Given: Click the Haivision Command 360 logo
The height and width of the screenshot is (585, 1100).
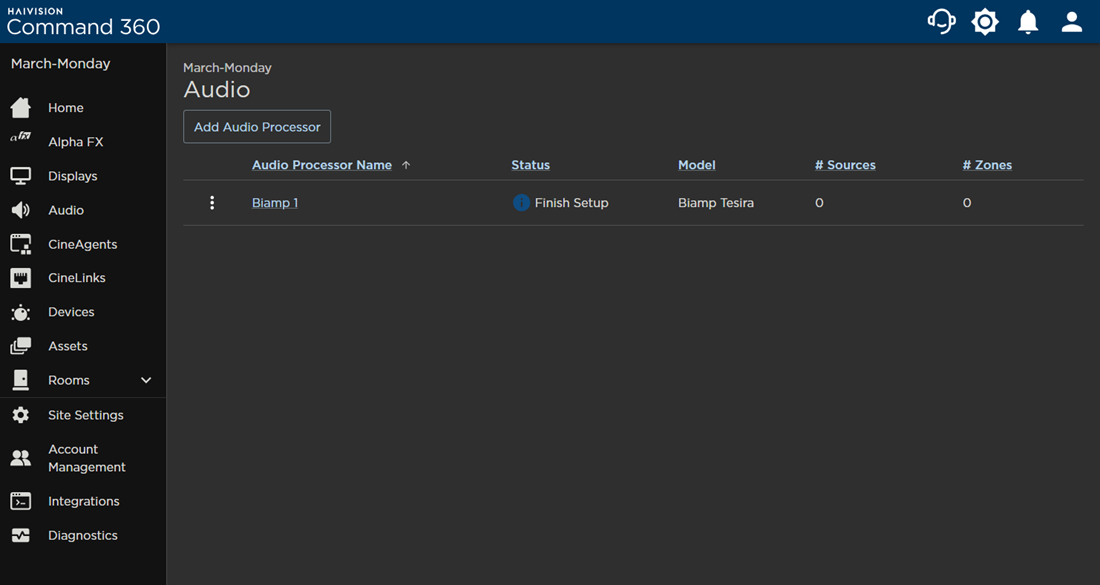Looking at the screenshot, I should 83,22.
